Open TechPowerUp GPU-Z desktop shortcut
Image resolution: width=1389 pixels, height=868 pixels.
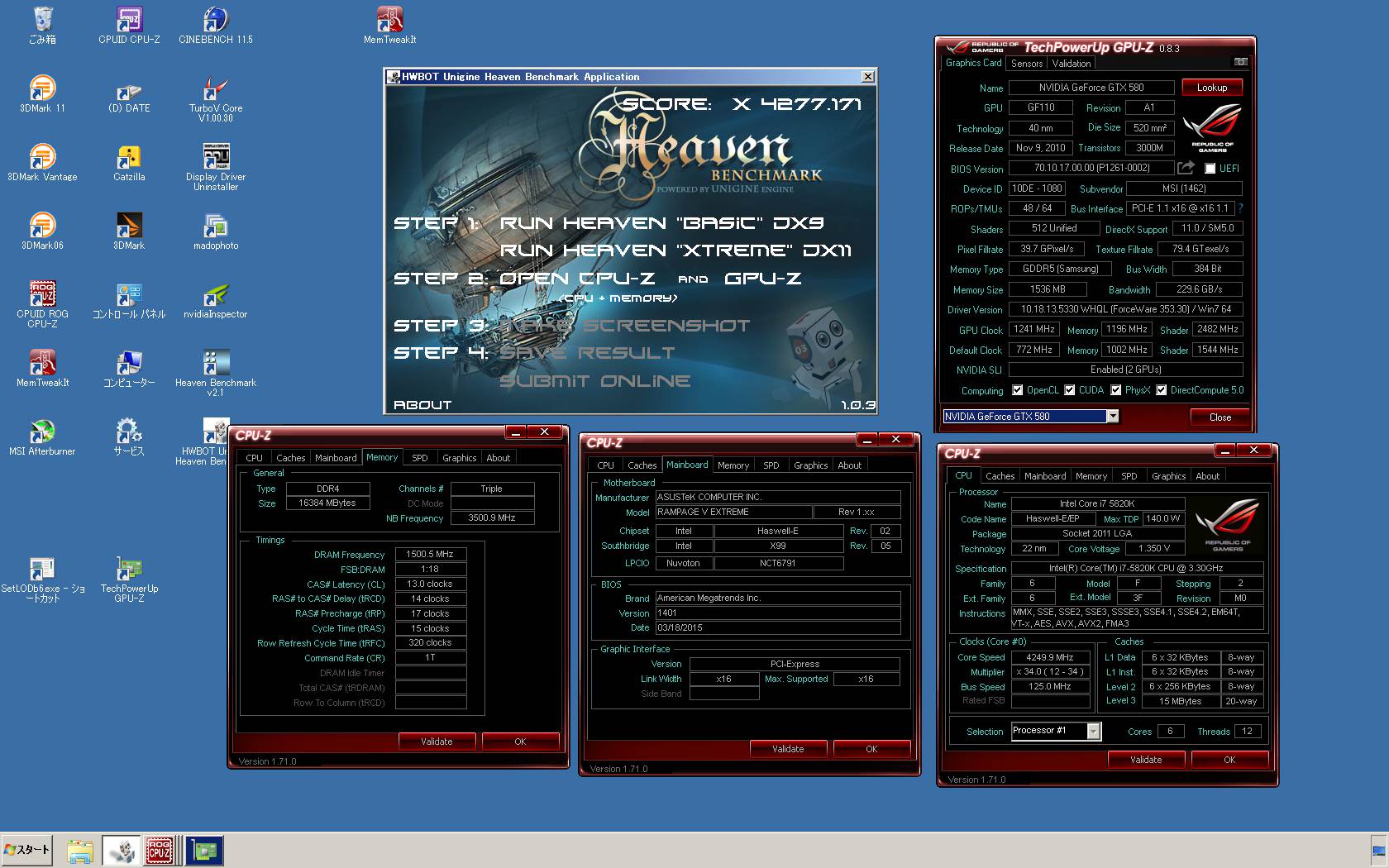tap(129, 579)
